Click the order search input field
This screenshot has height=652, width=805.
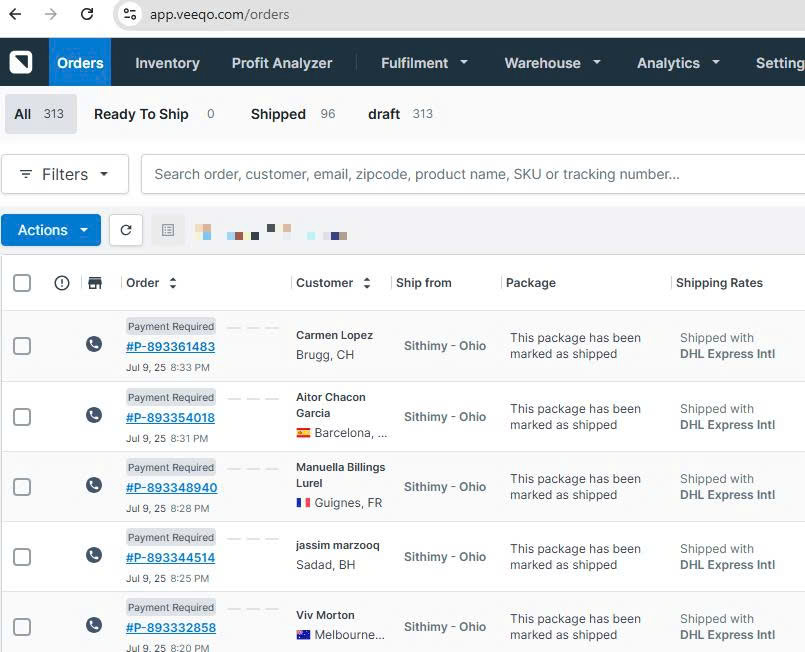(x=470, y=174)
